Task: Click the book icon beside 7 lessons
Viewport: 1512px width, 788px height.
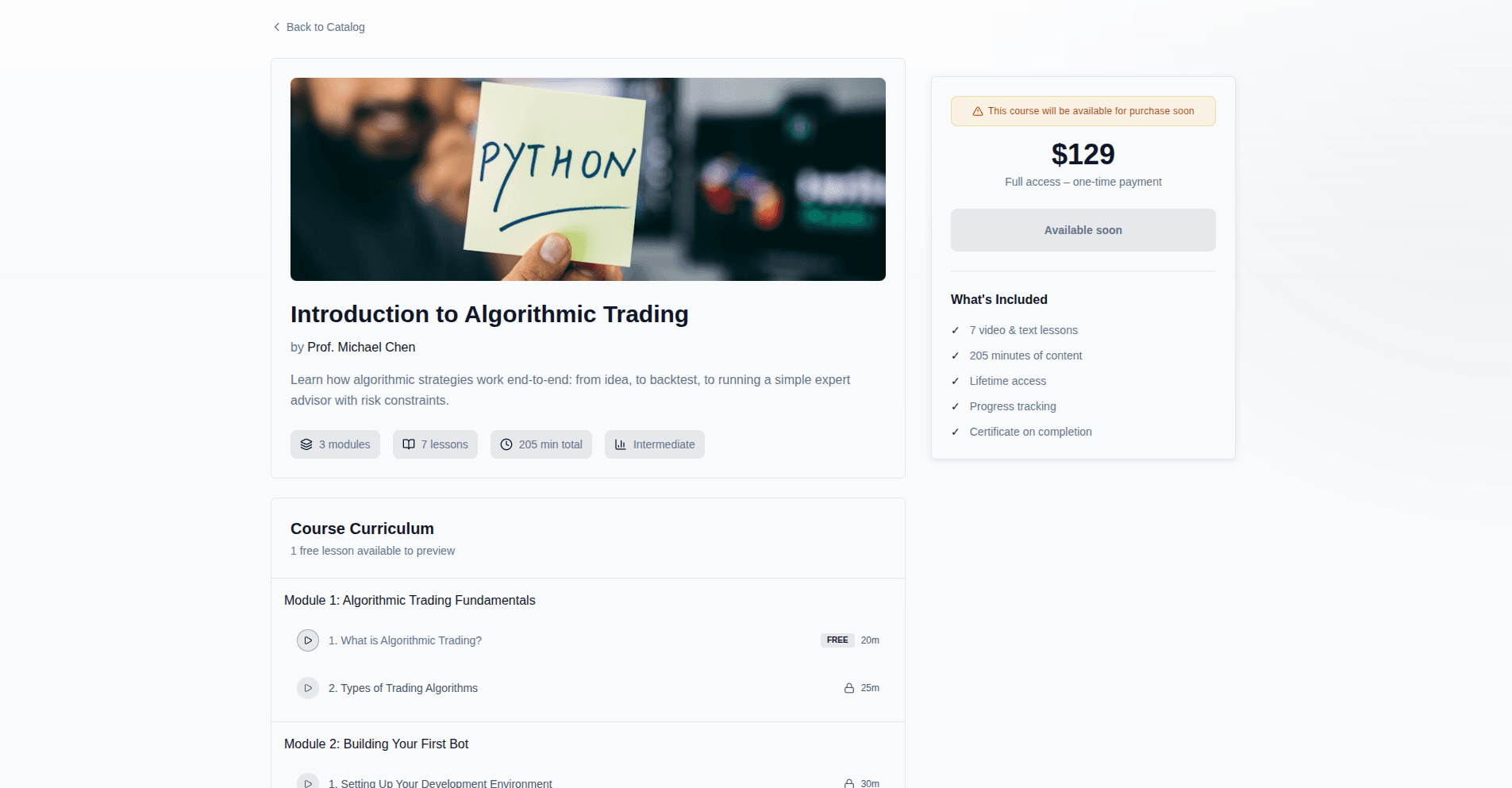Action: point(409,444)
